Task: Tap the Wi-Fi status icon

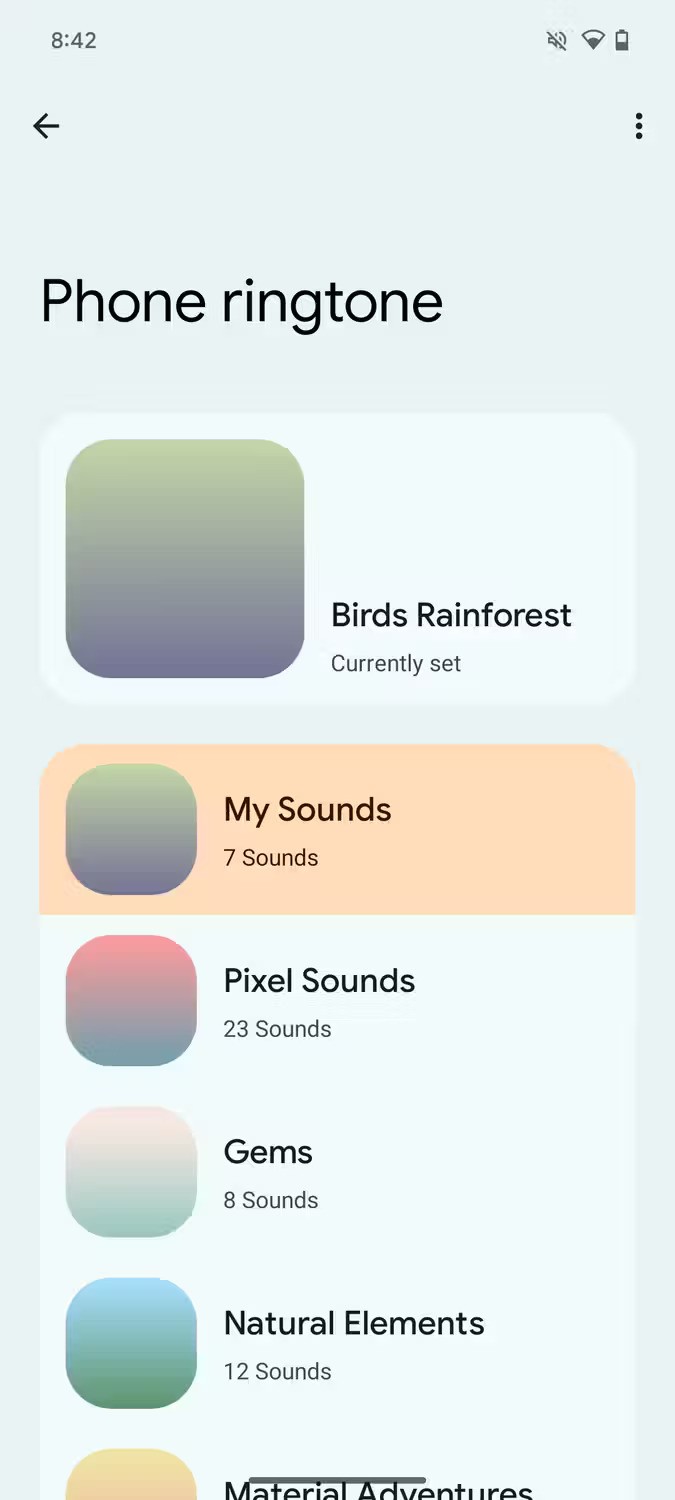Action: (x=593, y=41)
